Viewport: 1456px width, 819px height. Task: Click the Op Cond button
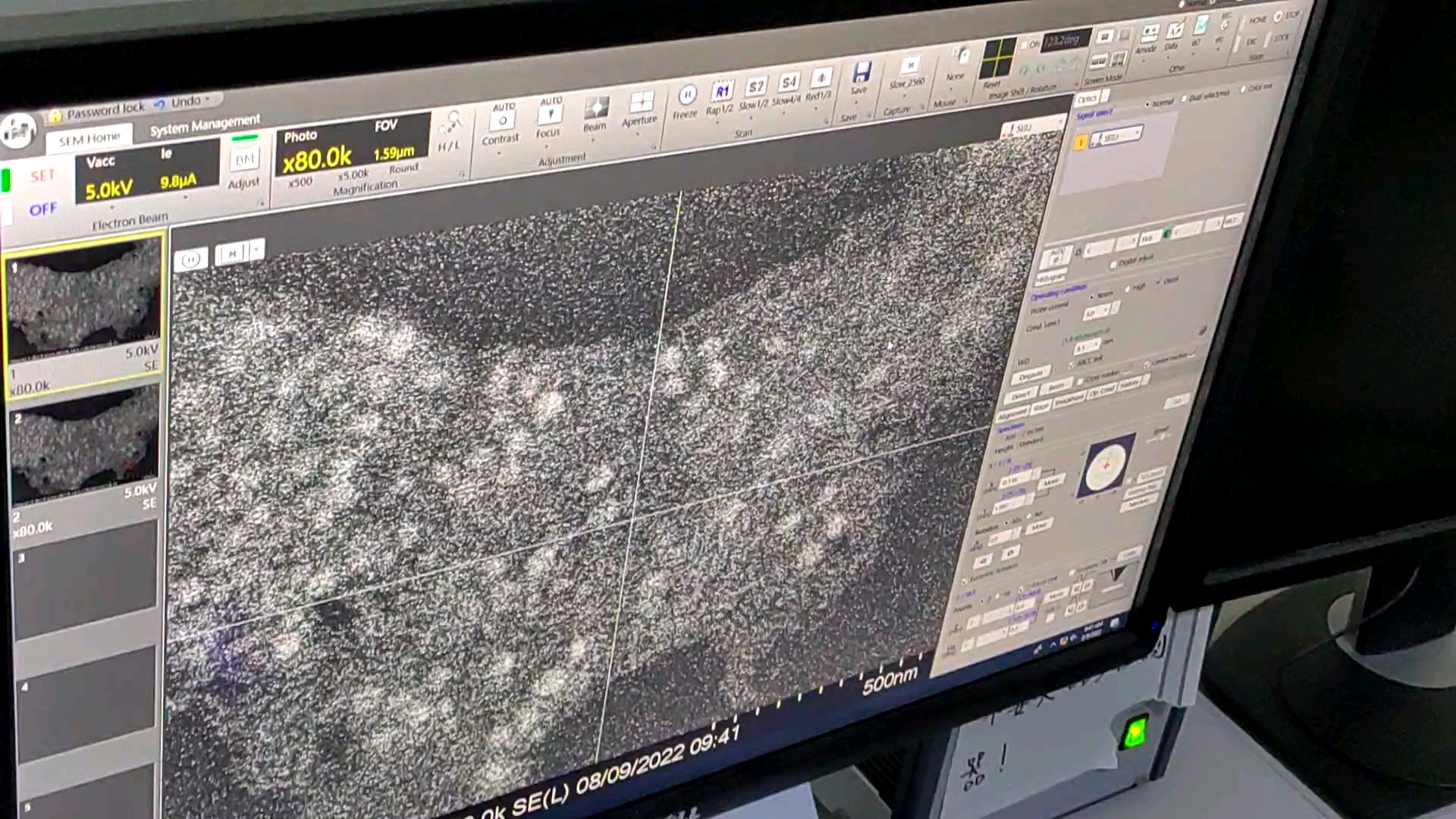(1102, 392)
